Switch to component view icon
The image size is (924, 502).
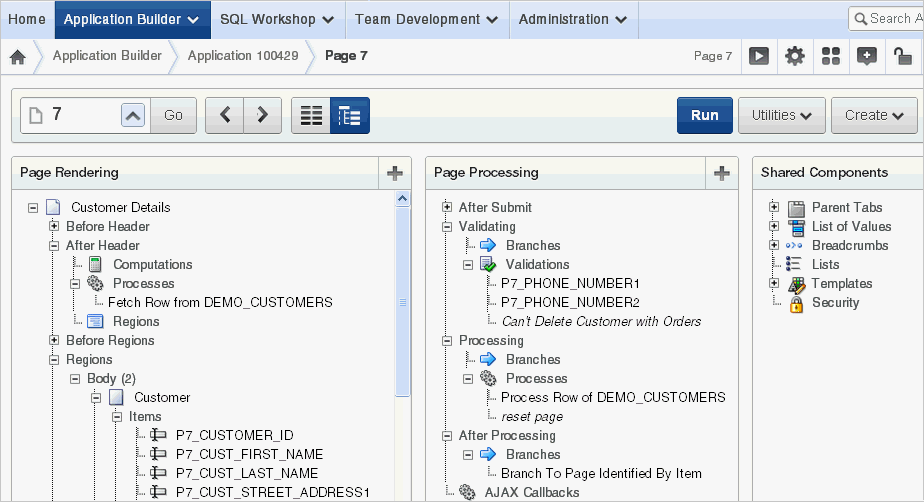(311, 115)
